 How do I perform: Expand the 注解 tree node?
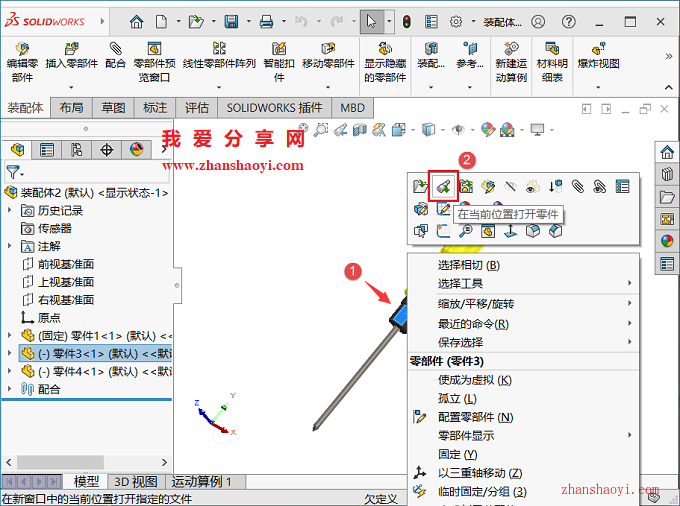click(10, 246)
